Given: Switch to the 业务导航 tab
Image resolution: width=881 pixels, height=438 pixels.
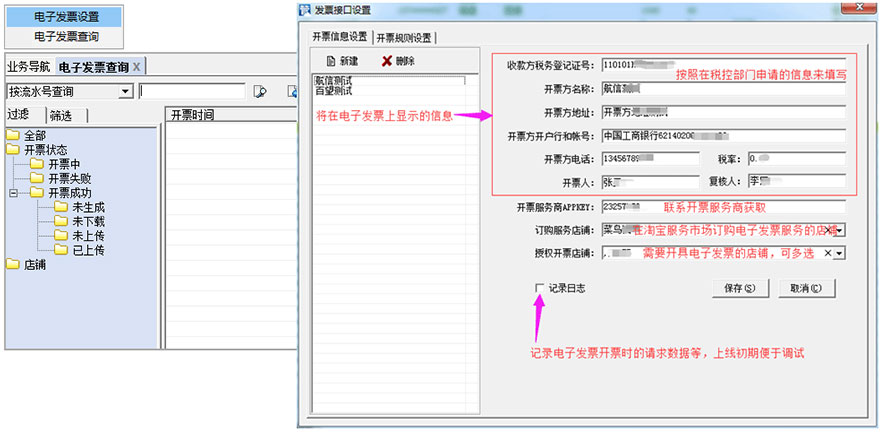Looking at the screenshot, I should coord(29,67).
